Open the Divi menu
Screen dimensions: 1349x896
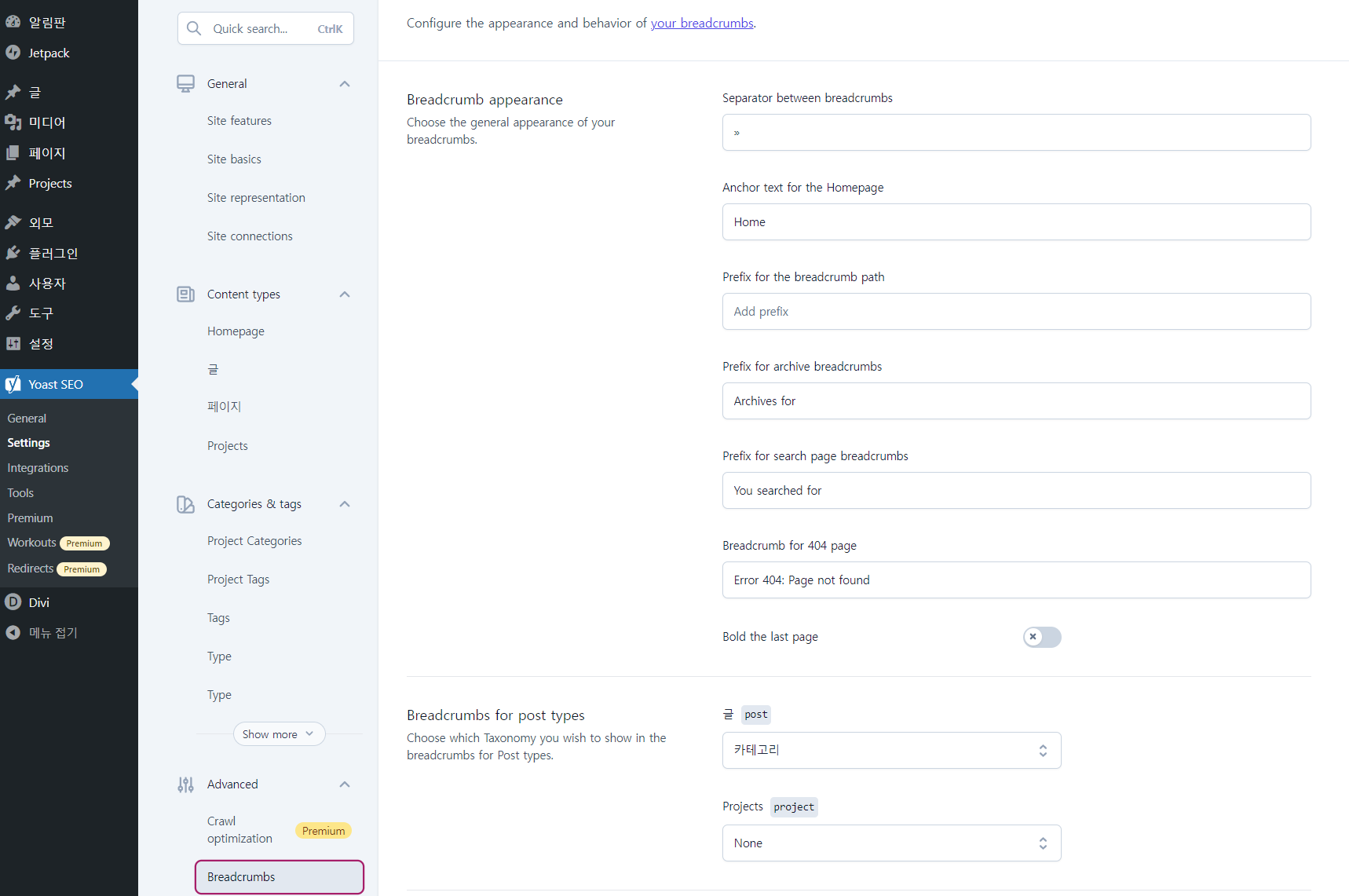pyautogui.click(x=38, y=602)
